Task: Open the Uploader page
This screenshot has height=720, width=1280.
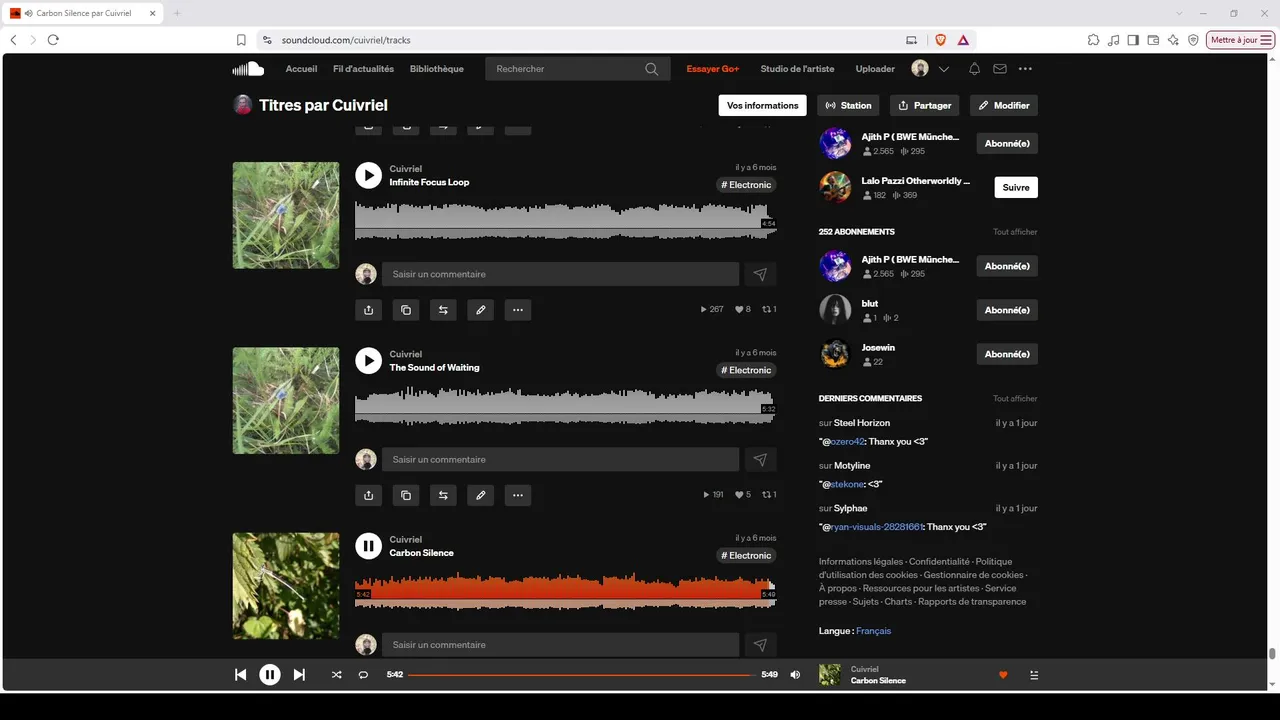Action: pos(875,69)
